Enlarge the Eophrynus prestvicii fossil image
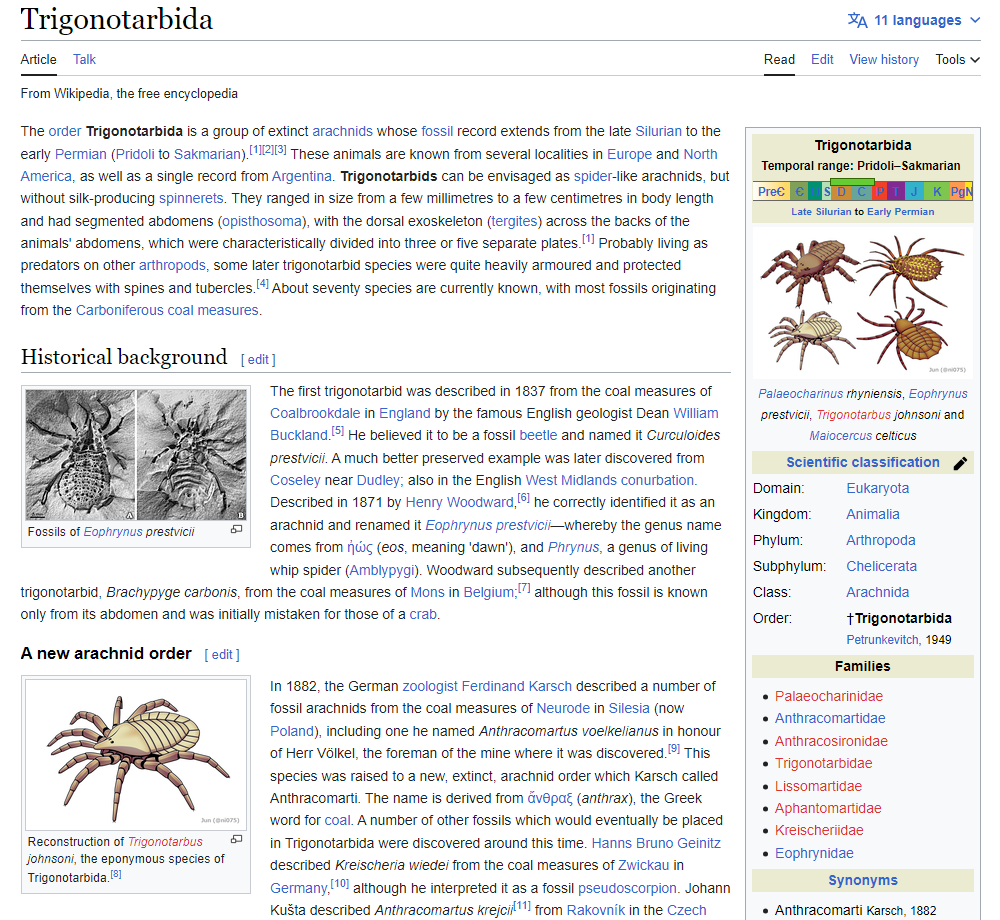 (237, 529)
